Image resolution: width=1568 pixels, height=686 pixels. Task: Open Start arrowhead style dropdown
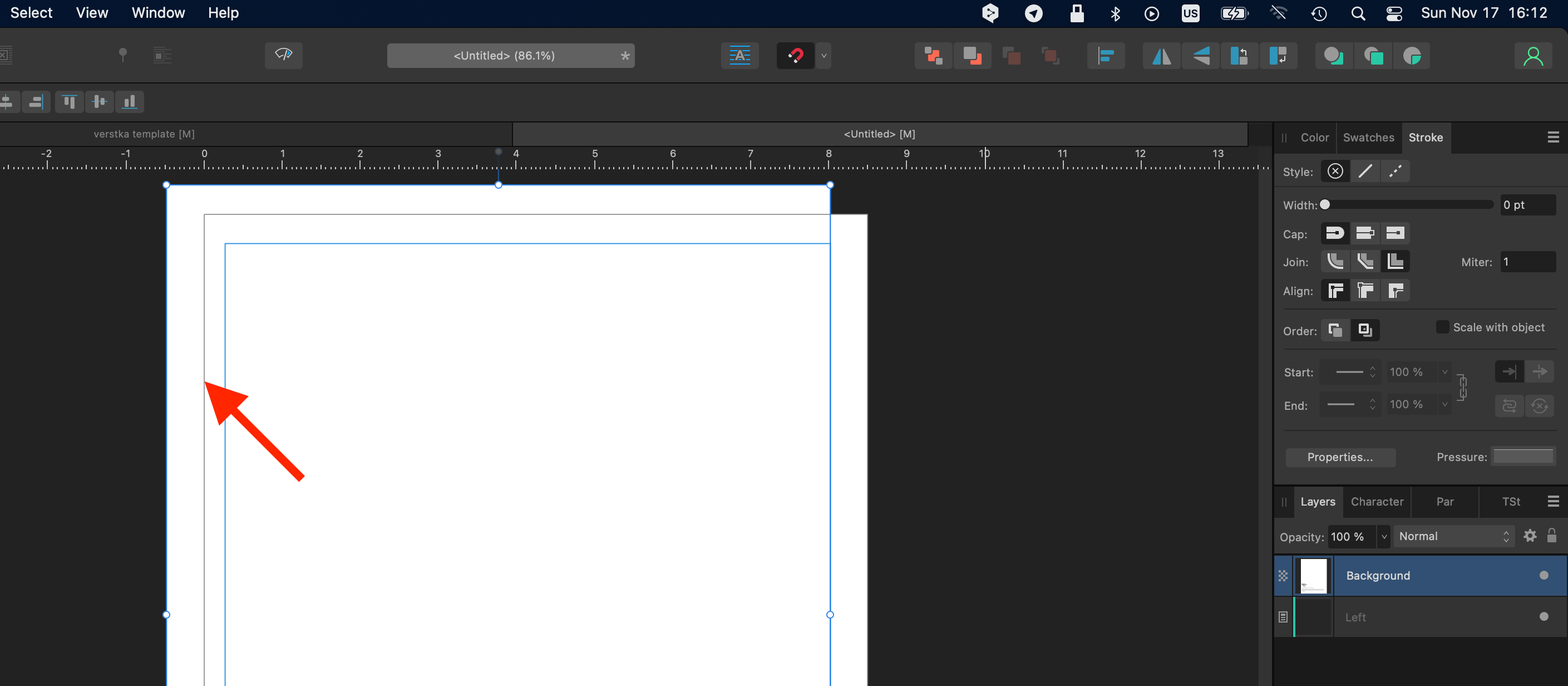(x=1350, y=371)
